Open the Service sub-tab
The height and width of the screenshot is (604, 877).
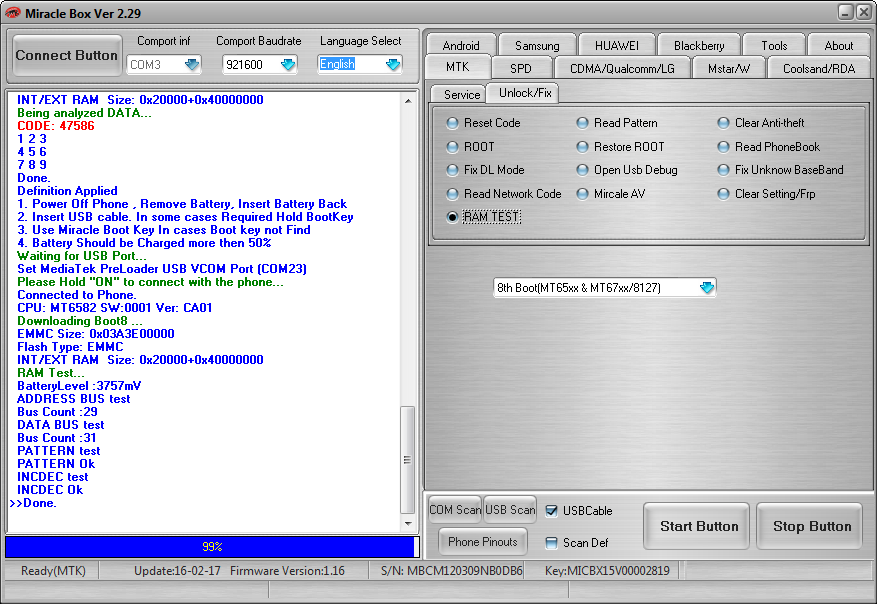point(461,95)
